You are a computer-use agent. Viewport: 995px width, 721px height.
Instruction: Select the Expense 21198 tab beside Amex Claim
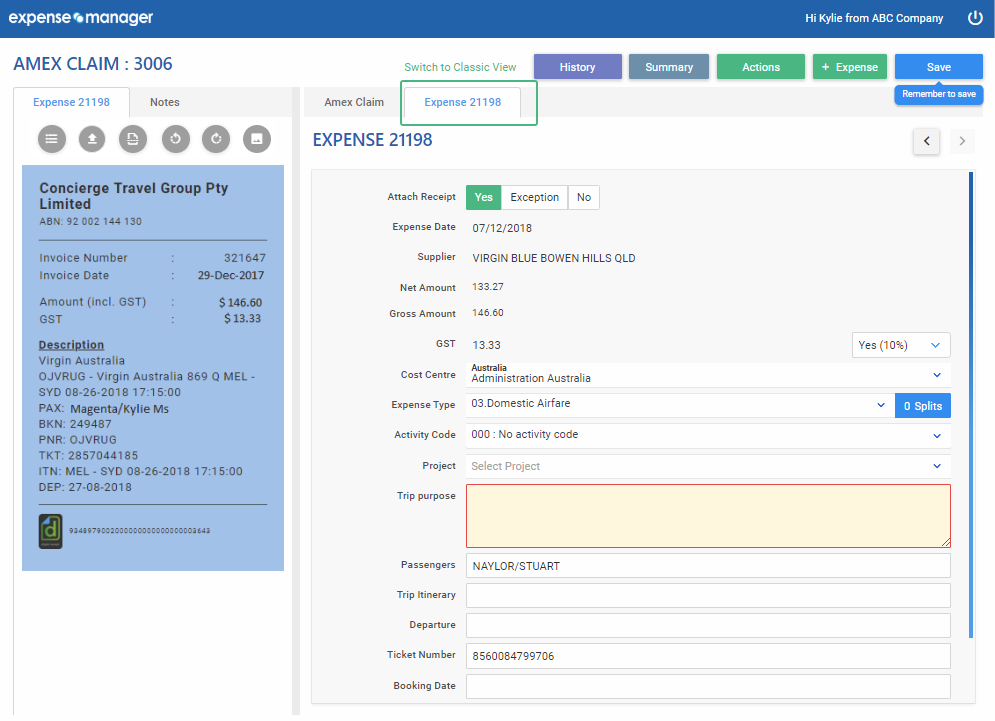coord(463,102)
